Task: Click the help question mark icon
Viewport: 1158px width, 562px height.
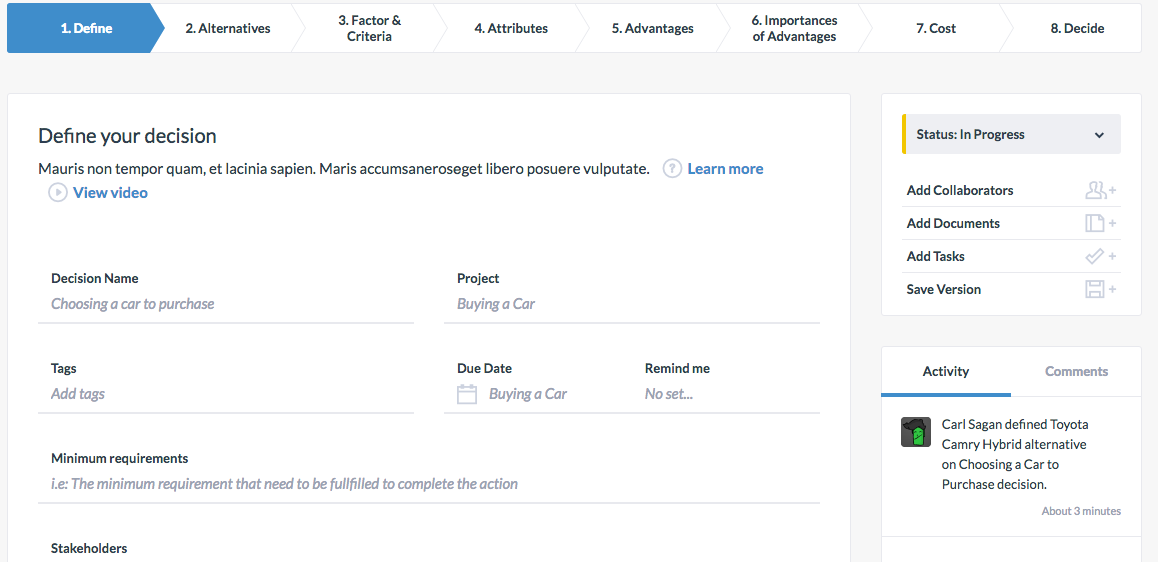Action: point(671,168)
